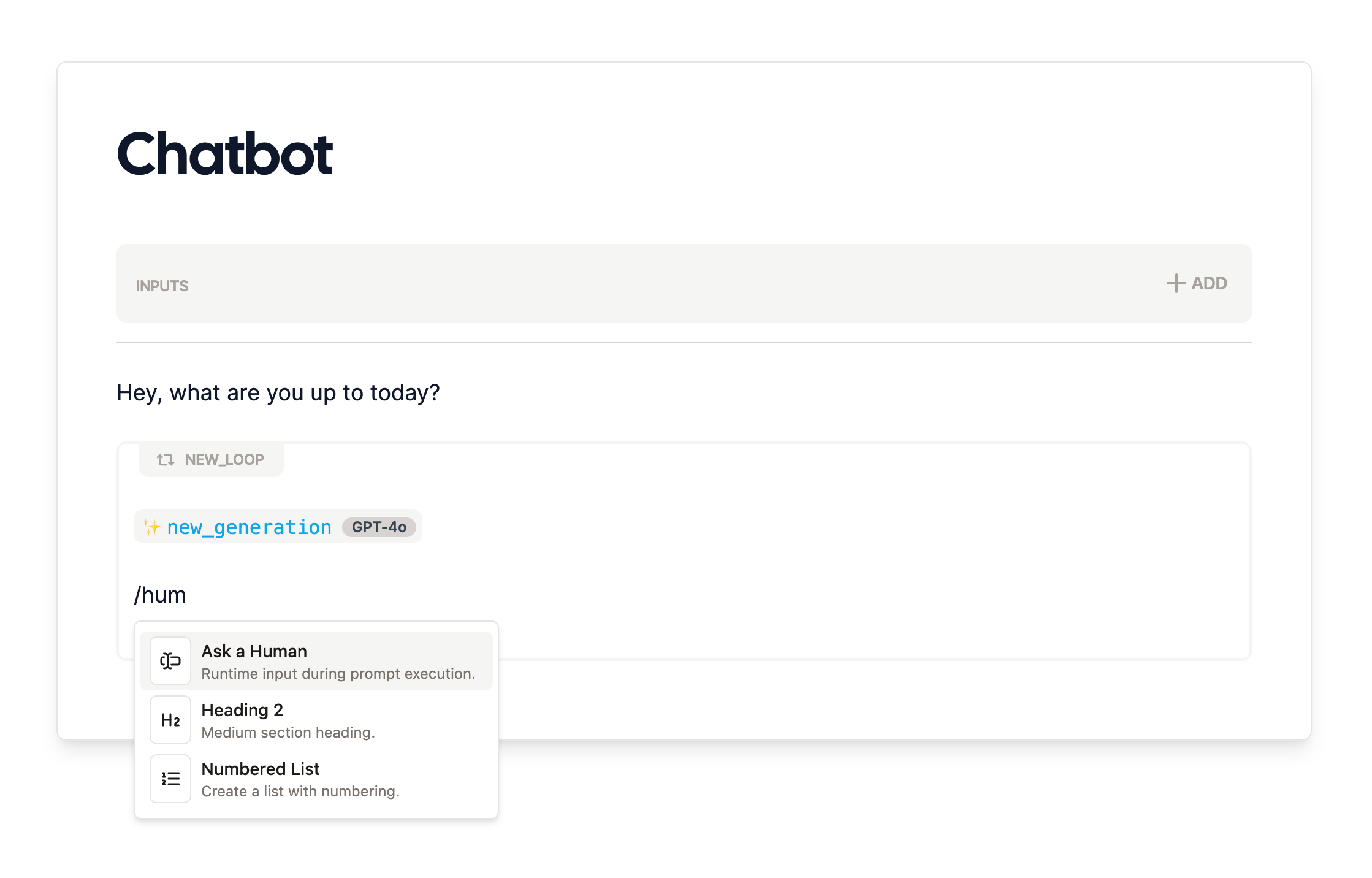1372x878 pixels.
Task: Choose Ask a Human from the menu
Action: click(254, 651)
